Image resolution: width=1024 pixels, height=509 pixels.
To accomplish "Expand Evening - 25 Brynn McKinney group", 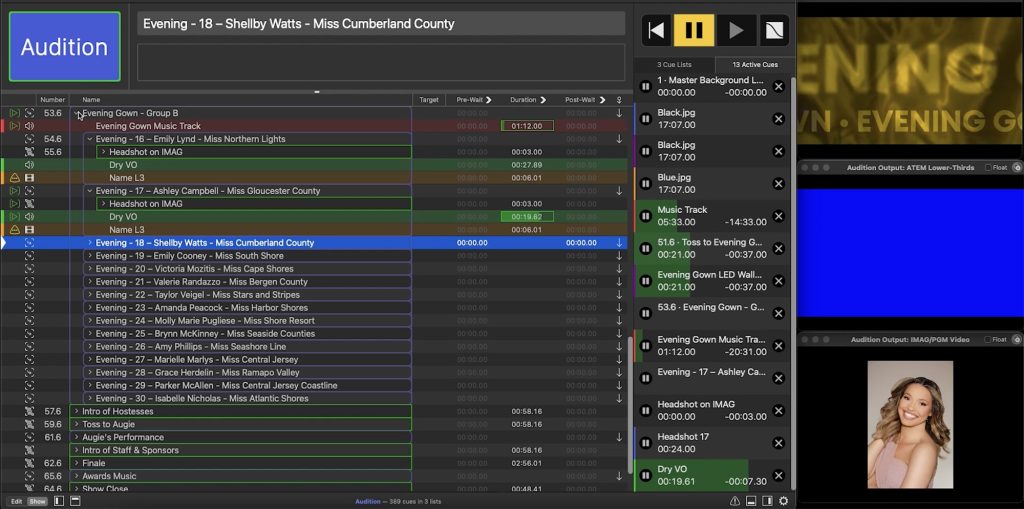I will point(90,333).
